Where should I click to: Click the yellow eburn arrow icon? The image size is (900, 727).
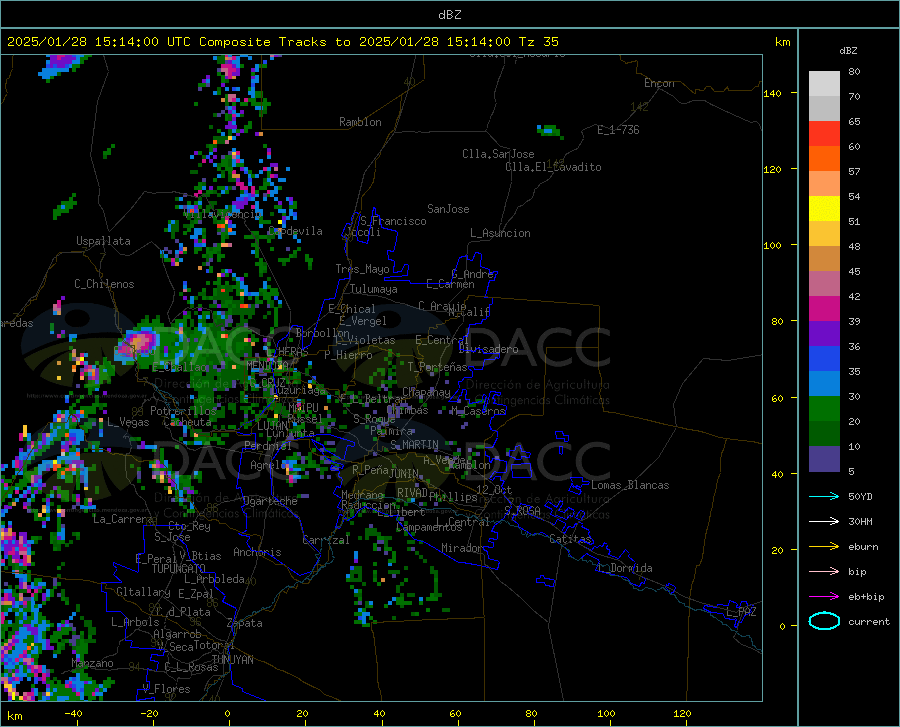[x=824, y=546]
